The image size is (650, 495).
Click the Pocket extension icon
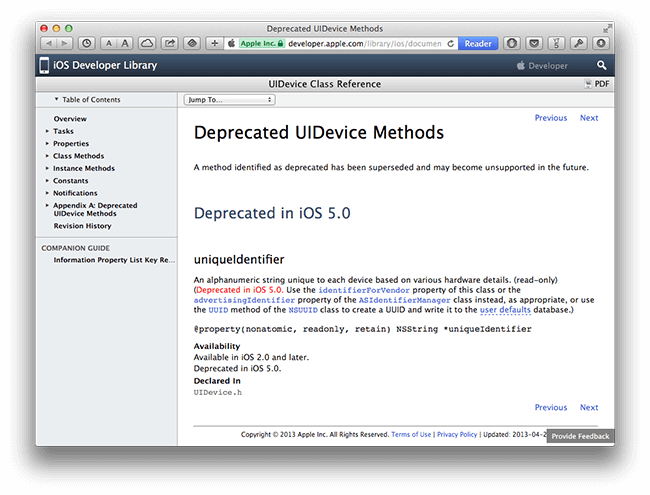[534, 43]
